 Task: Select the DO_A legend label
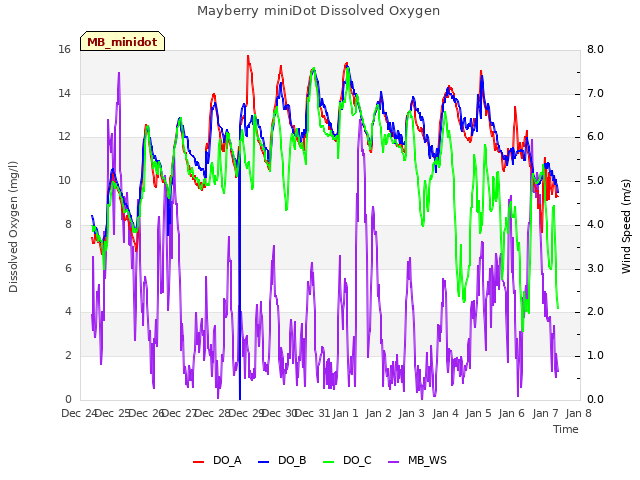coord(227,460)
